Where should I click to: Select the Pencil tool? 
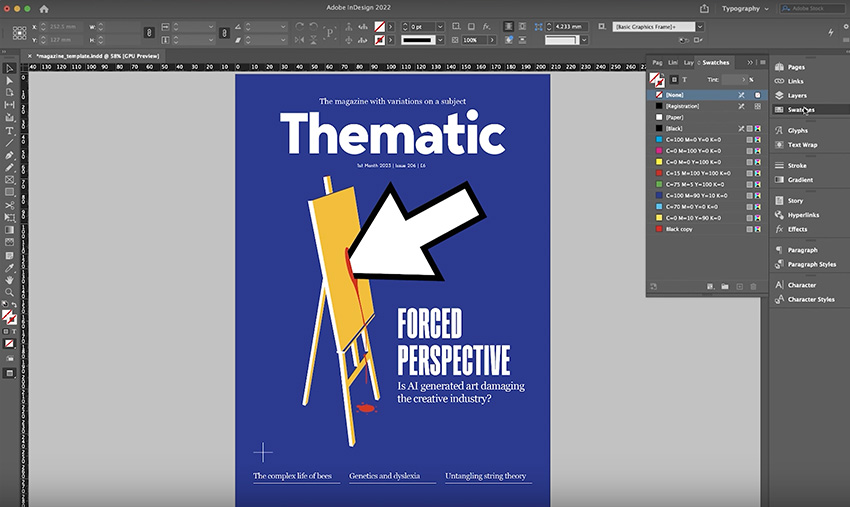point(9,167)
